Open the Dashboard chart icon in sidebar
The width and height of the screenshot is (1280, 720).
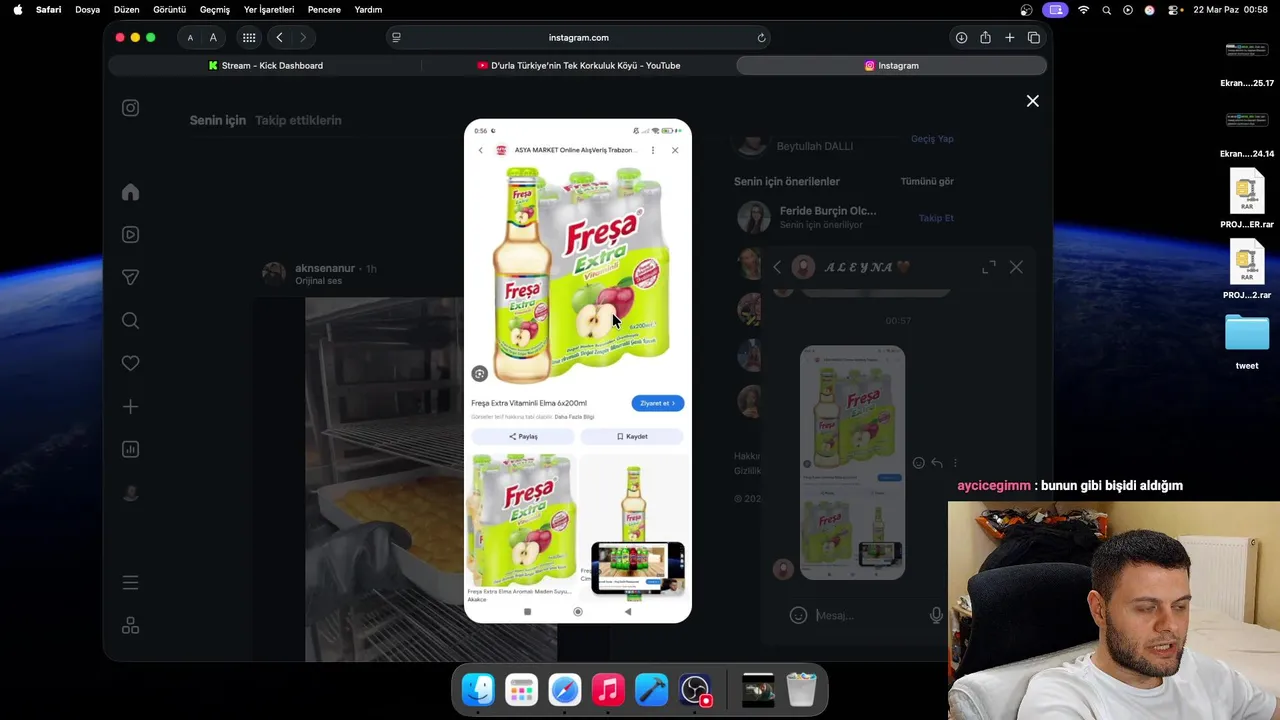130,450
